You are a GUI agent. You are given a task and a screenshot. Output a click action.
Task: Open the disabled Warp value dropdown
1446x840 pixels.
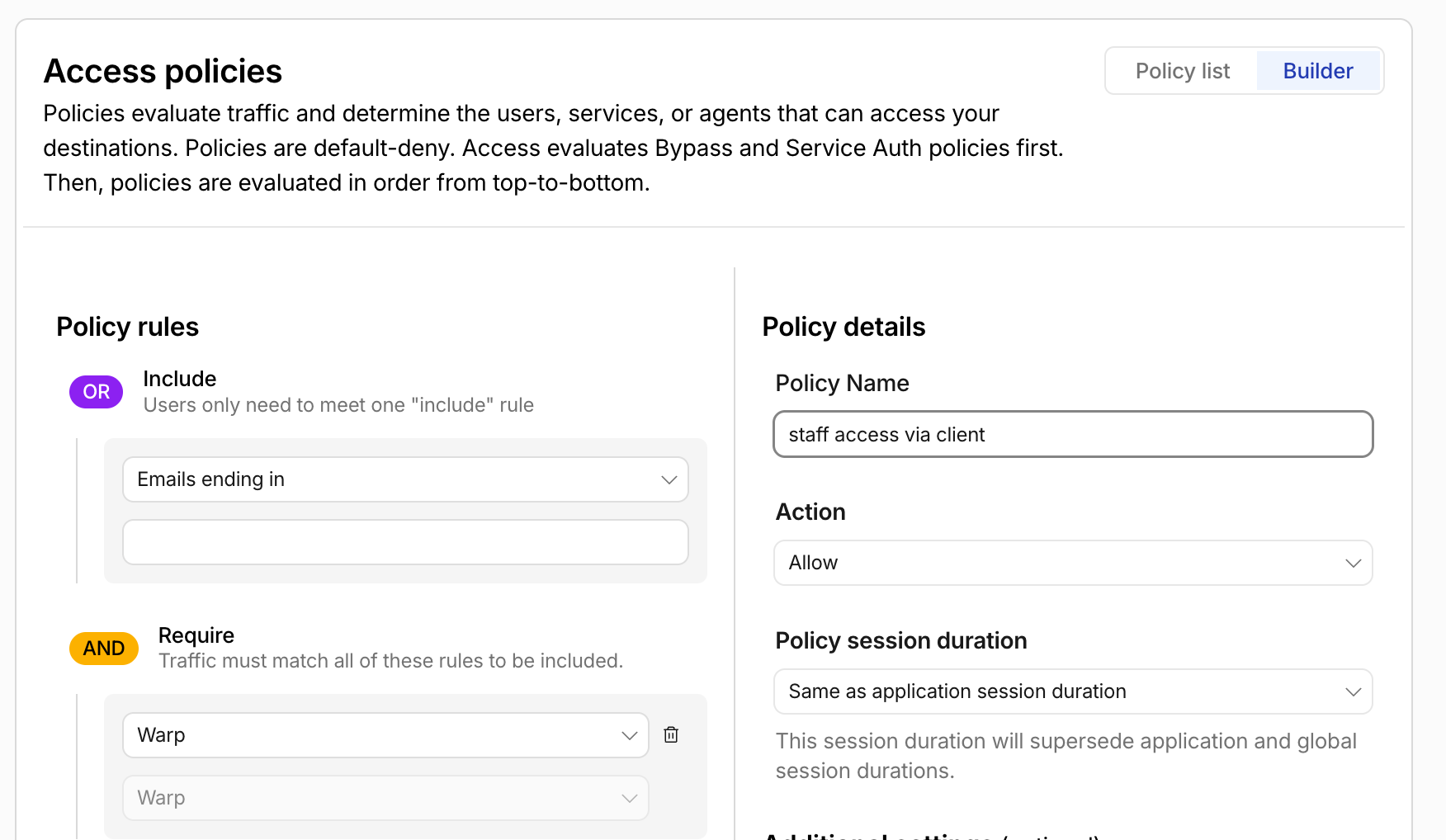tap(385, 798)
